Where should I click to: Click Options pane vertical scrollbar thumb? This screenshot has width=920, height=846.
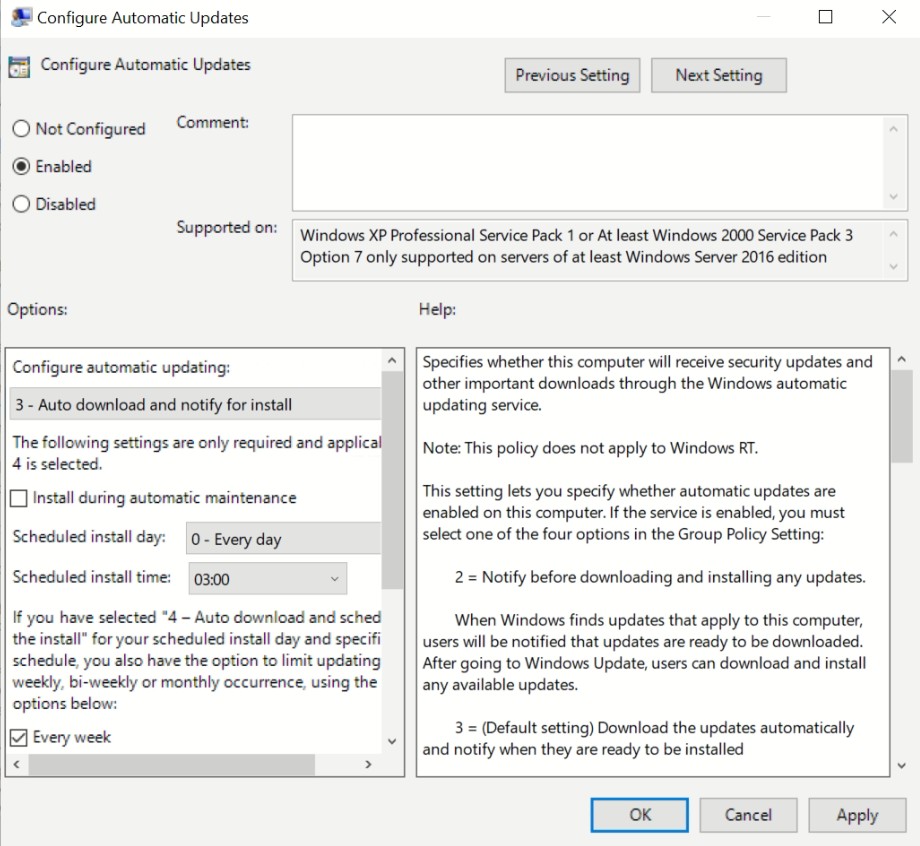click(393, 480)
